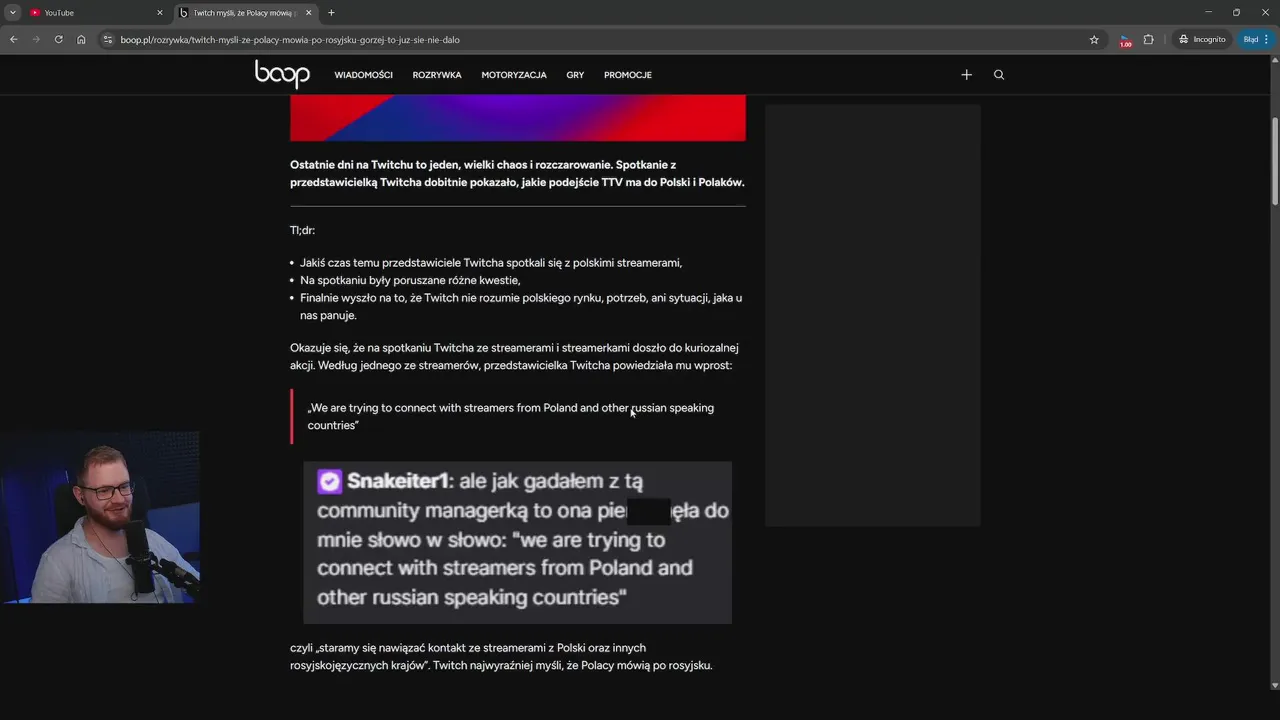
Task: Click the red-blue article banner image
Action: coord(517,118)
